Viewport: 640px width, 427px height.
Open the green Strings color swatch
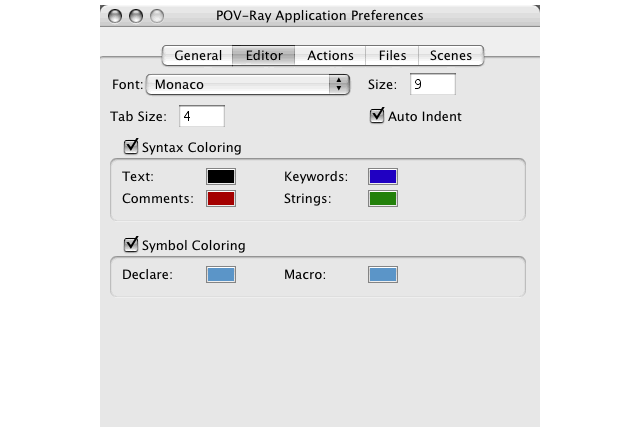point(383,198)
